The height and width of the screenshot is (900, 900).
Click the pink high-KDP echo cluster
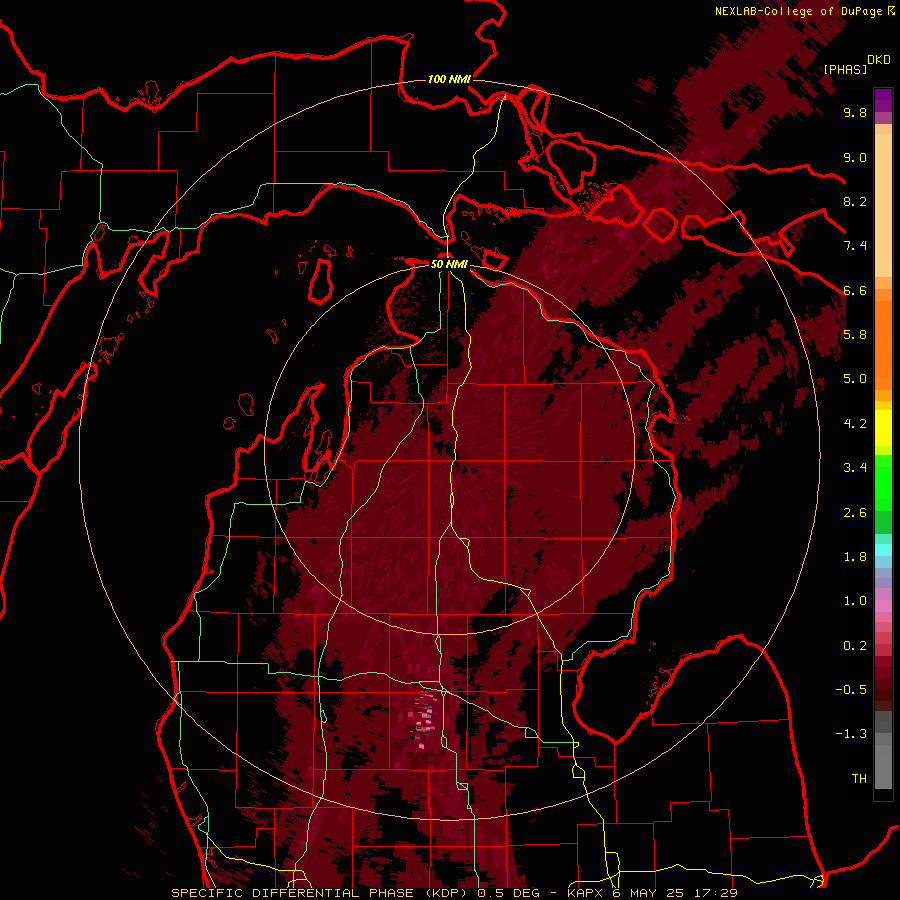pyautogui.click(x=424, y=720)
